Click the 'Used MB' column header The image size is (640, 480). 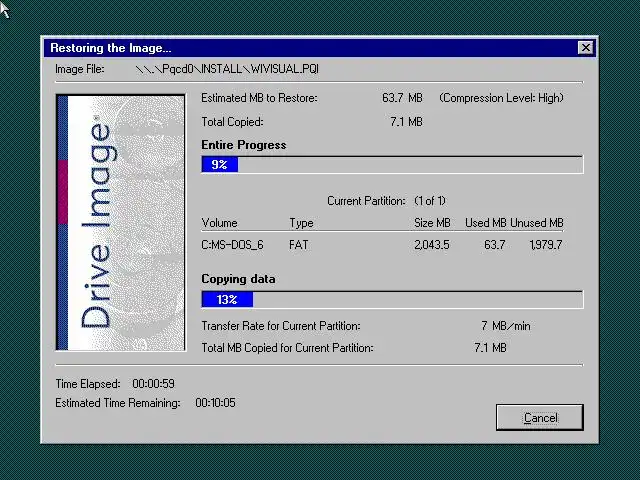[x=485, y=223]
